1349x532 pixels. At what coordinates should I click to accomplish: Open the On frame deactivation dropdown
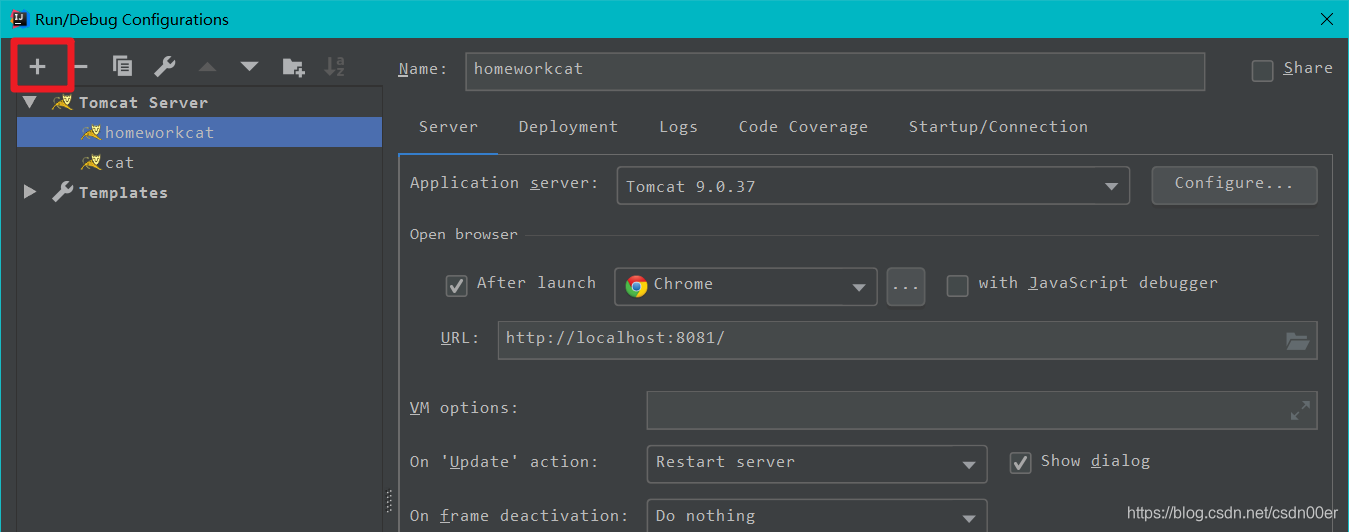817,516
